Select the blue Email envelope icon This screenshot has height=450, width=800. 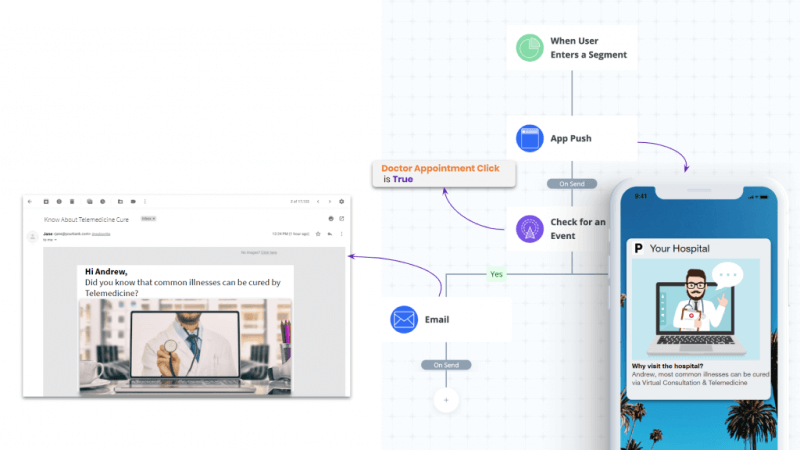[x=405, y=320]
